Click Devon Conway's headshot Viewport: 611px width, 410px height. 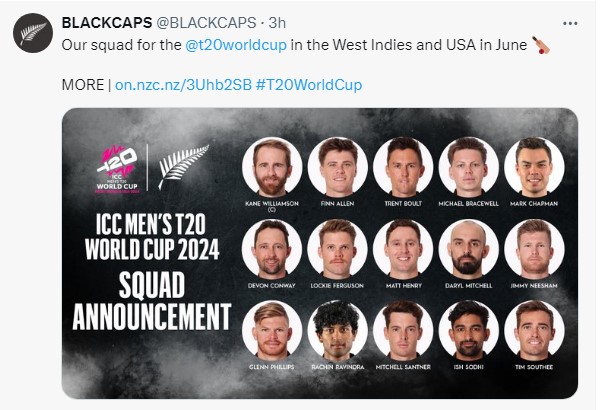tap(273, 248)
